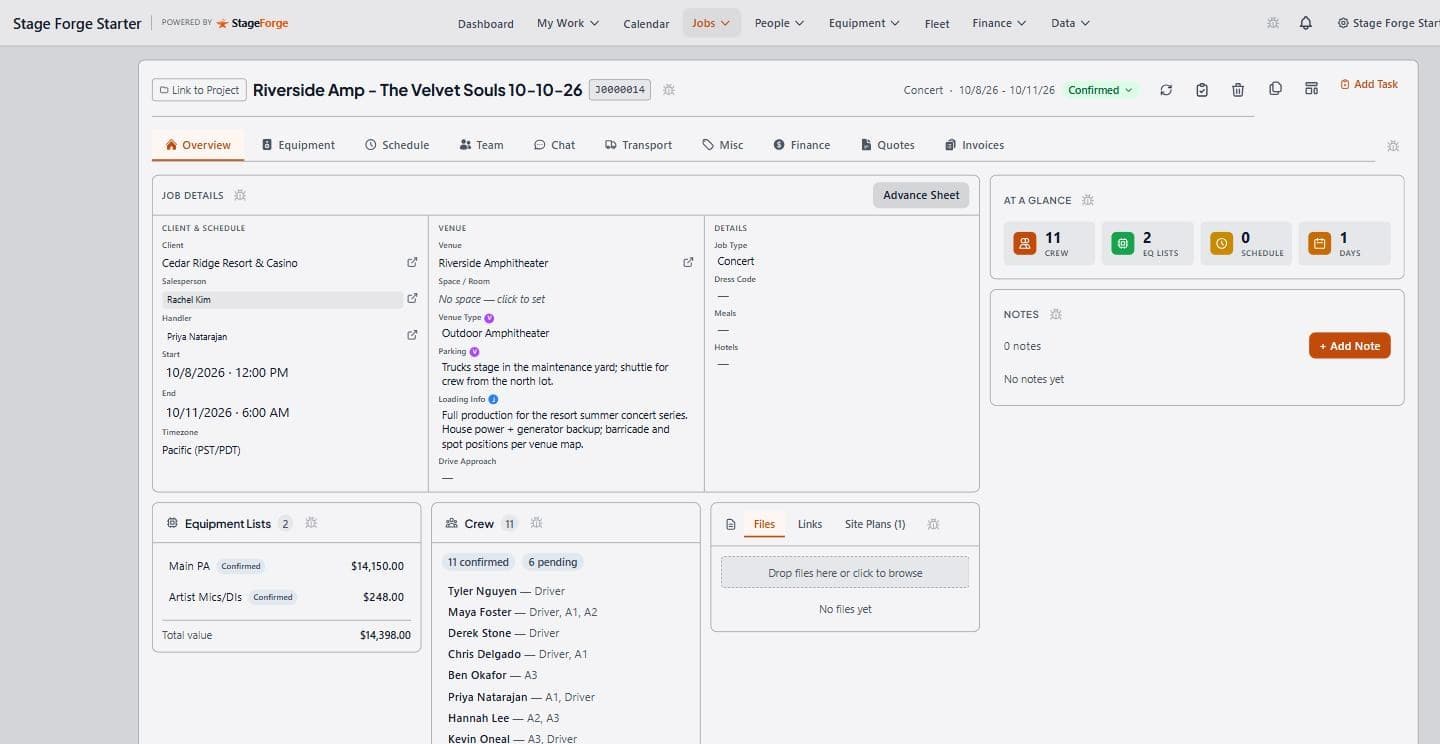1440x744 pixels.
Task: Click bug icon beside Crew heading
Action: pos(537,523)
